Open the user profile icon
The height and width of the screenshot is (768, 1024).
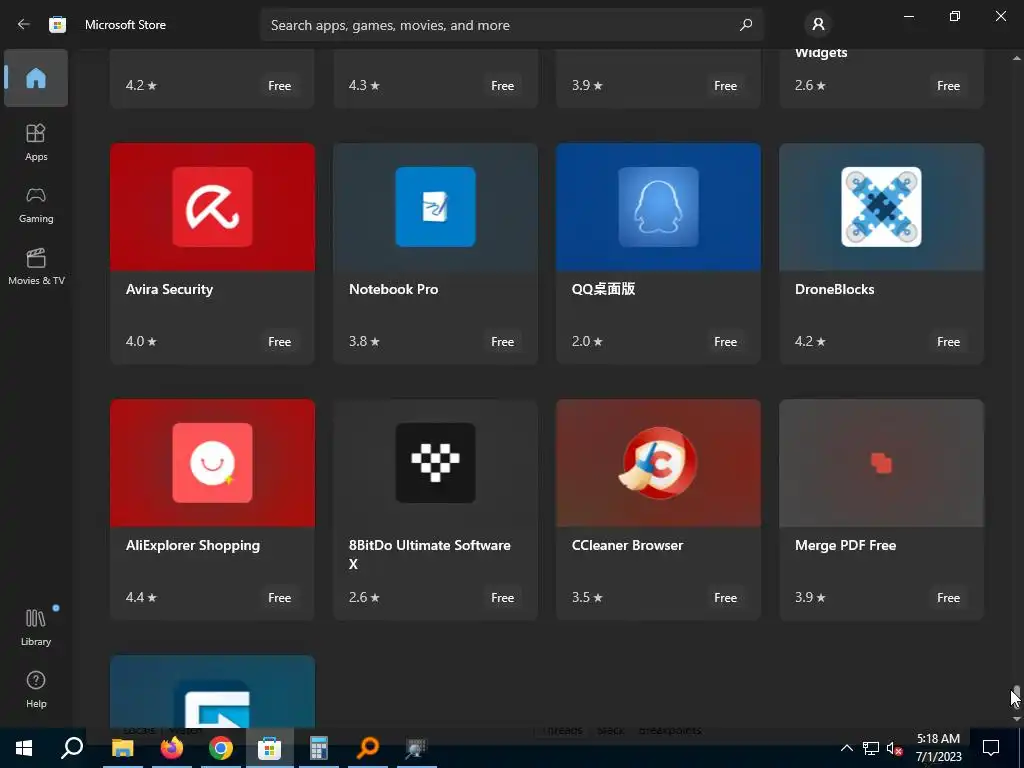coord(818,25)
